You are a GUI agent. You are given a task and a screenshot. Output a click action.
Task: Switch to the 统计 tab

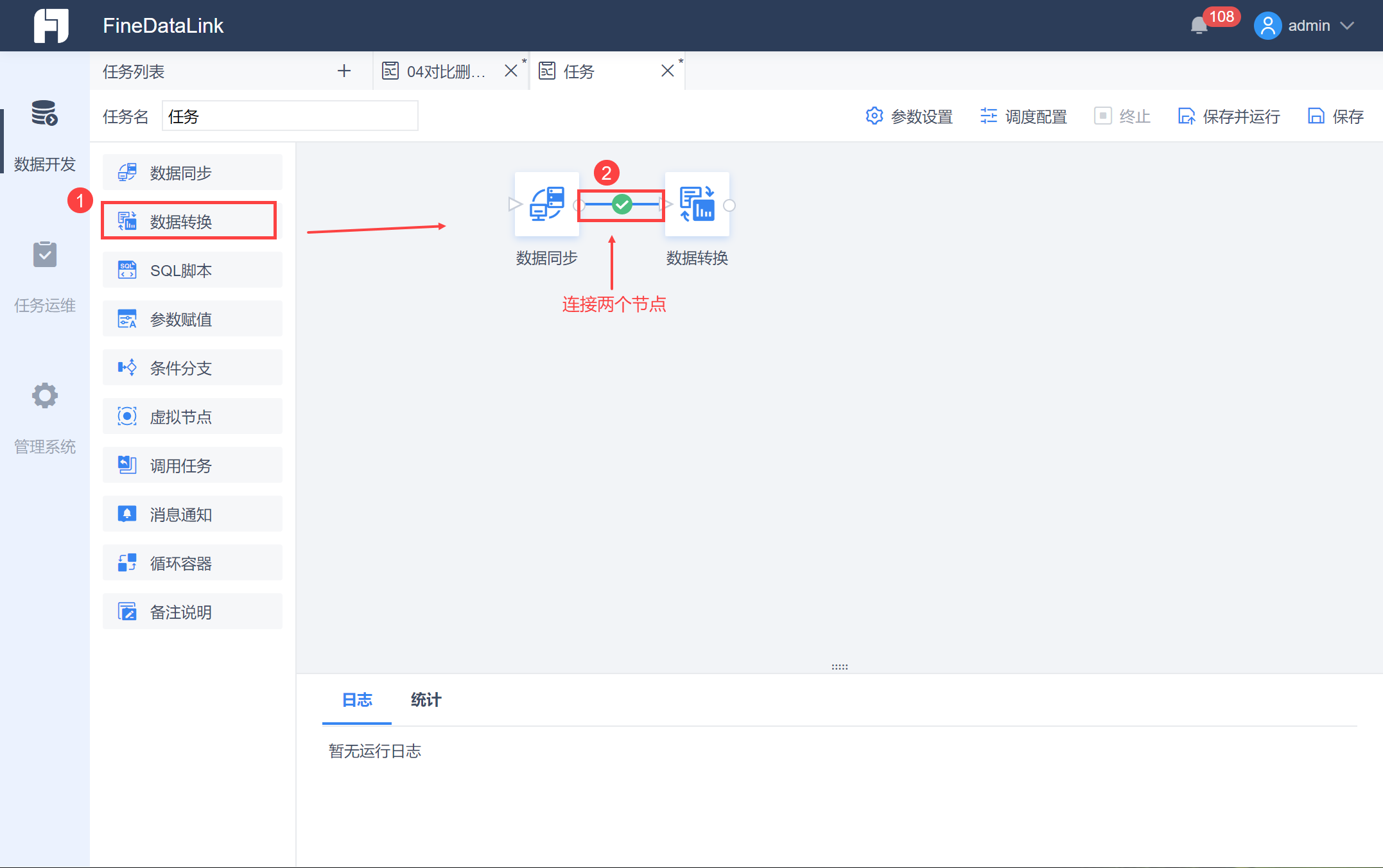(426, 700)
